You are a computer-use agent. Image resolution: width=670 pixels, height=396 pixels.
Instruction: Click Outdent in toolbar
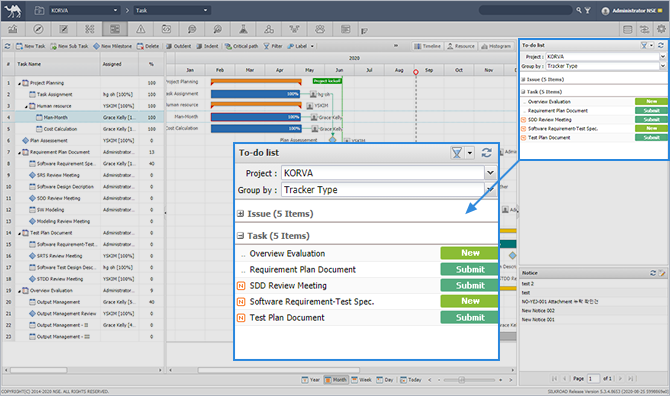tap(179, 46)
